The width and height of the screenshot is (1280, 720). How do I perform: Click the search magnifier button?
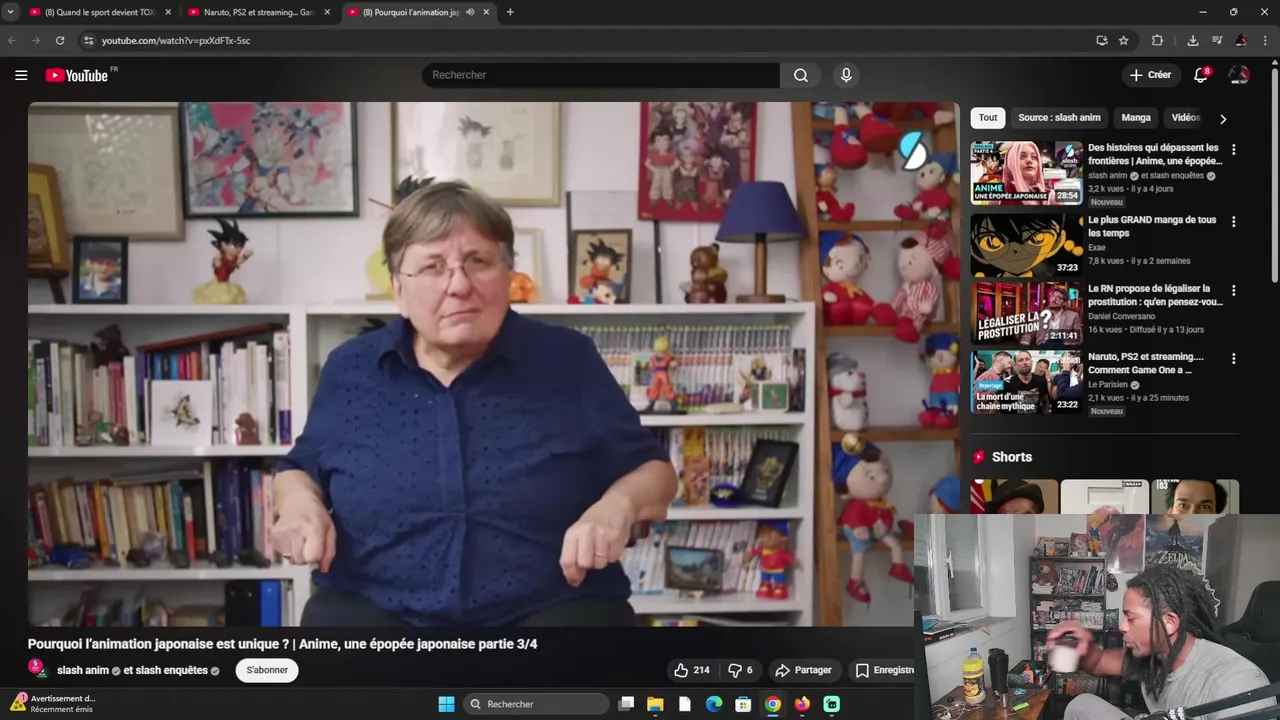[x=801, y=75]
